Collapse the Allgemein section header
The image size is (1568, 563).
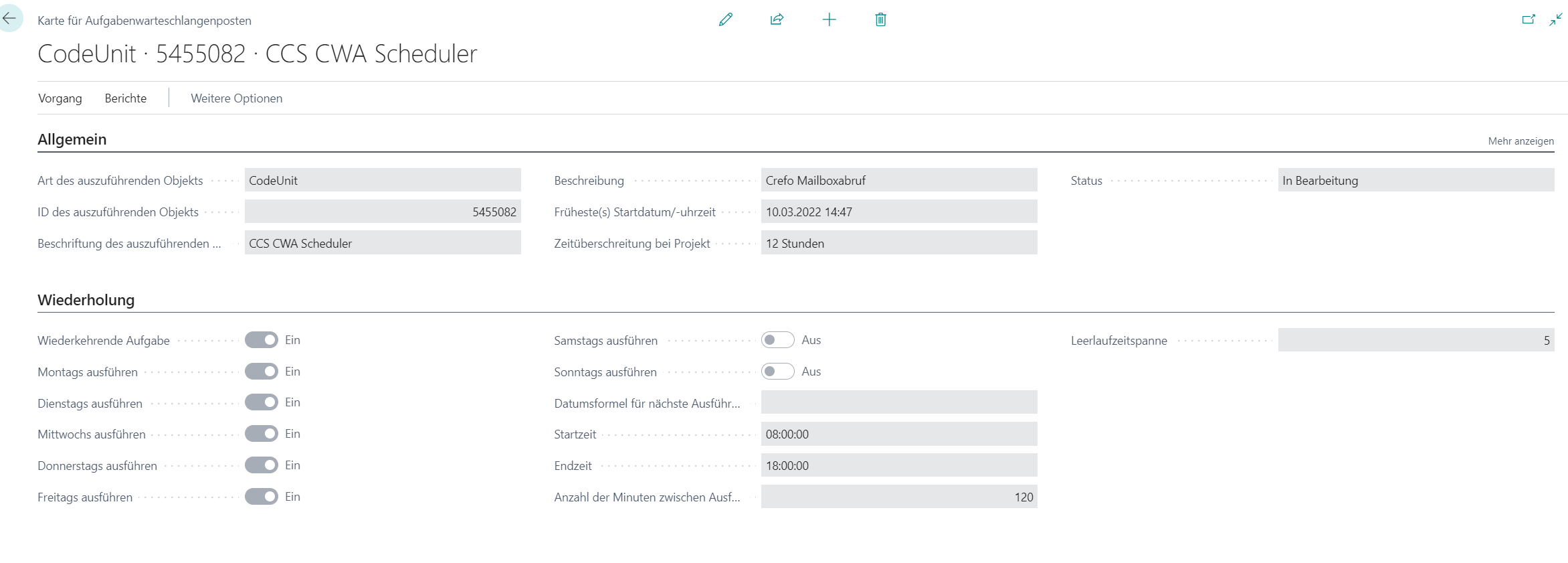[72, 139]
